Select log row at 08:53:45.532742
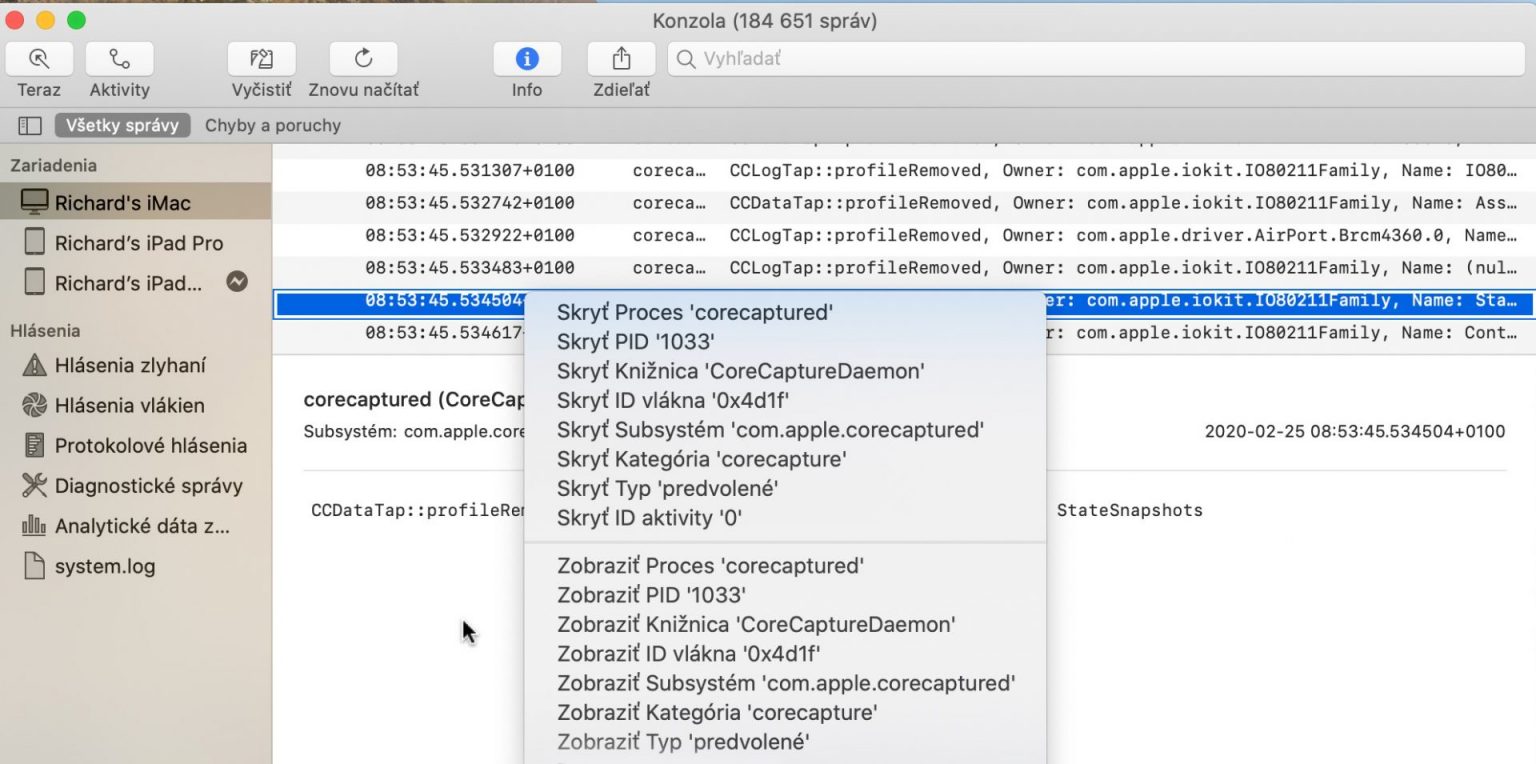The width and height of the screenshot is (1536, 764). [904, 203]
